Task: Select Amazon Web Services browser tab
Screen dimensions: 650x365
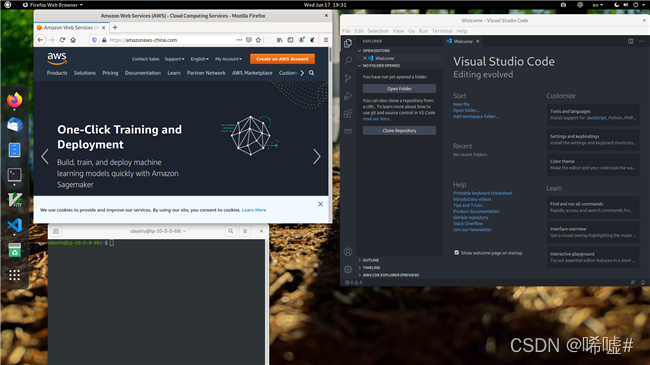Action: click(71, 27)
